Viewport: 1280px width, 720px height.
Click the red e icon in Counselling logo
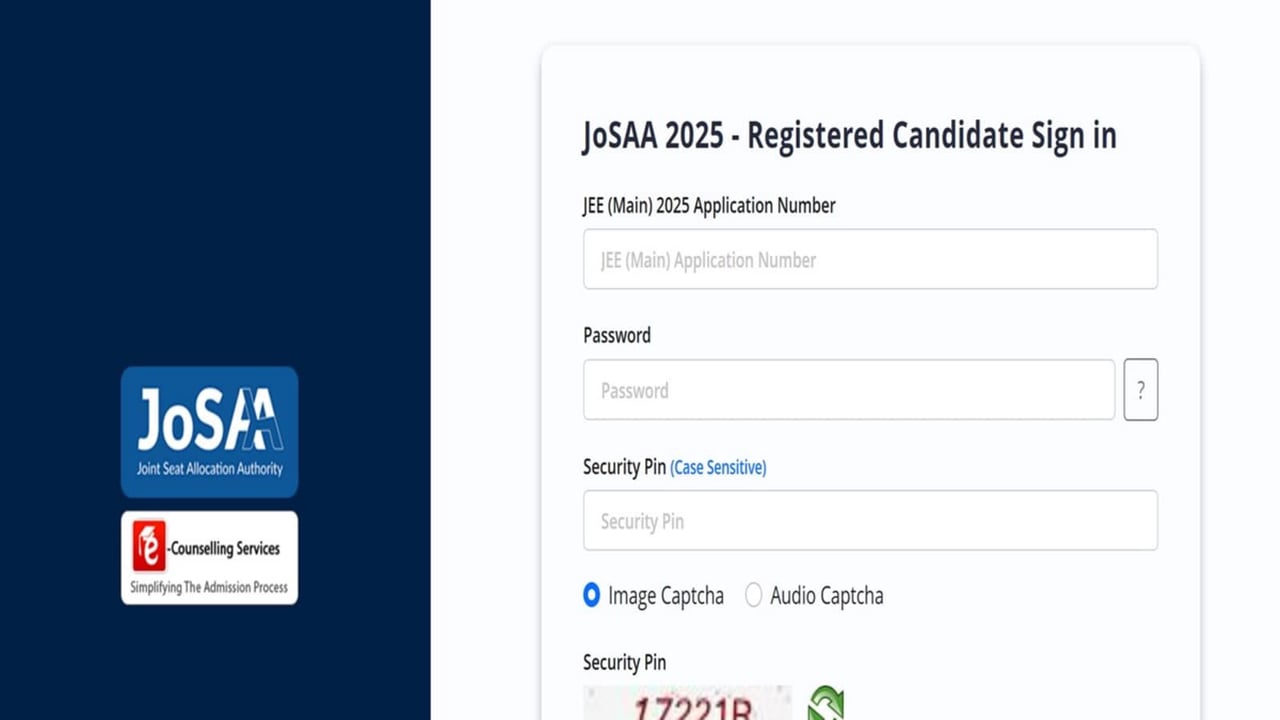click(x=149, y=547)
